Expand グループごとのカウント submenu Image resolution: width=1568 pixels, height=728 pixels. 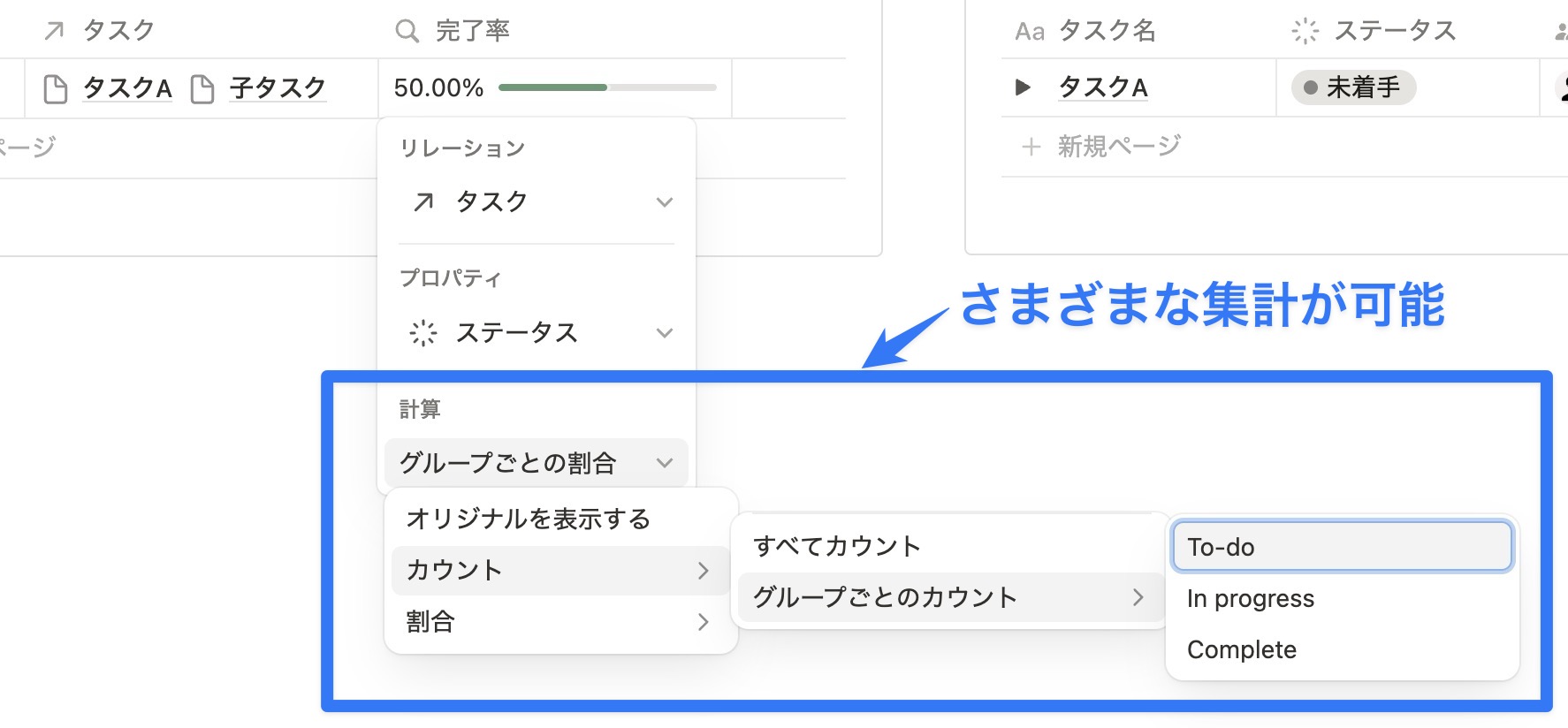point(950,598)
